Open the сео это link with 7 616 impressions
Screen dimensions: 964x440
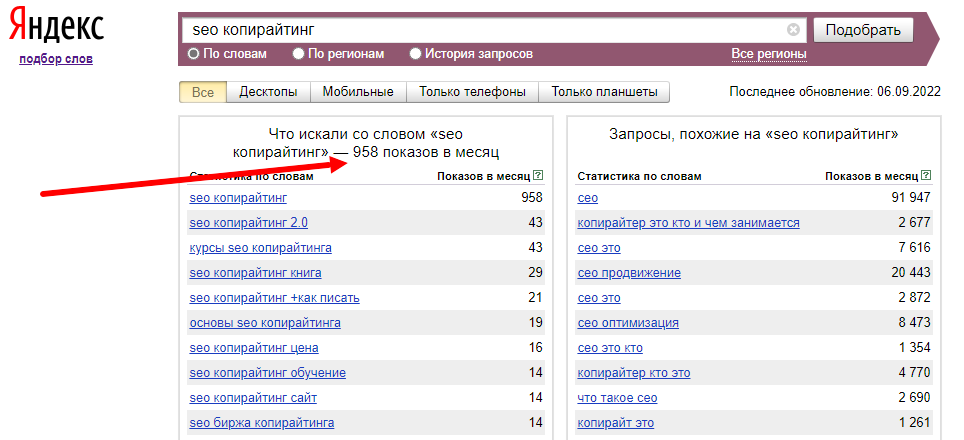(x=599, y=248)
